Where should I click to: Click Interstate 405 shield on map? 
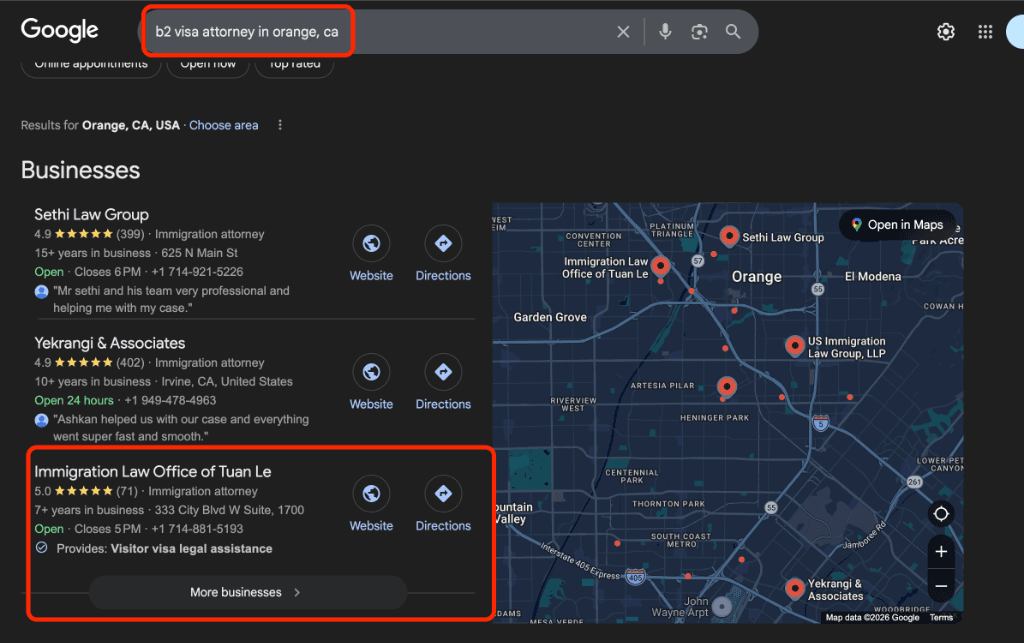coord(635,577)
